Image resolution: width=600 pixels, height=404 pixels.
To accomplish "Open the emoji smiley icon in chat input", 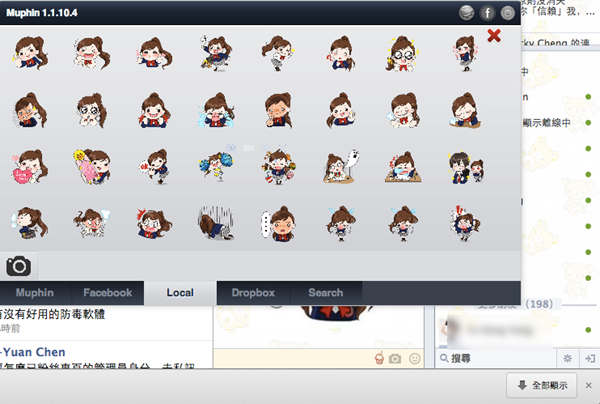I will (415, 358).
